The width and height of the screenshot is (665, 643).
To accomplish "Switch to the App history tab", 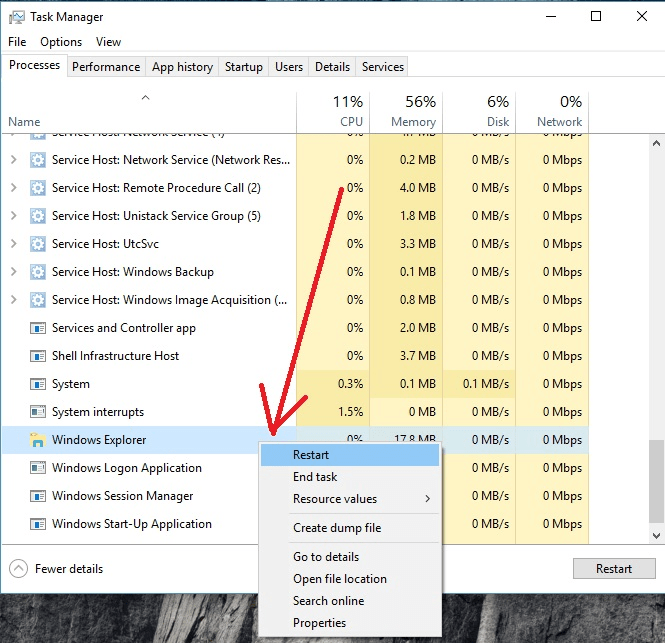I will 182,67.
